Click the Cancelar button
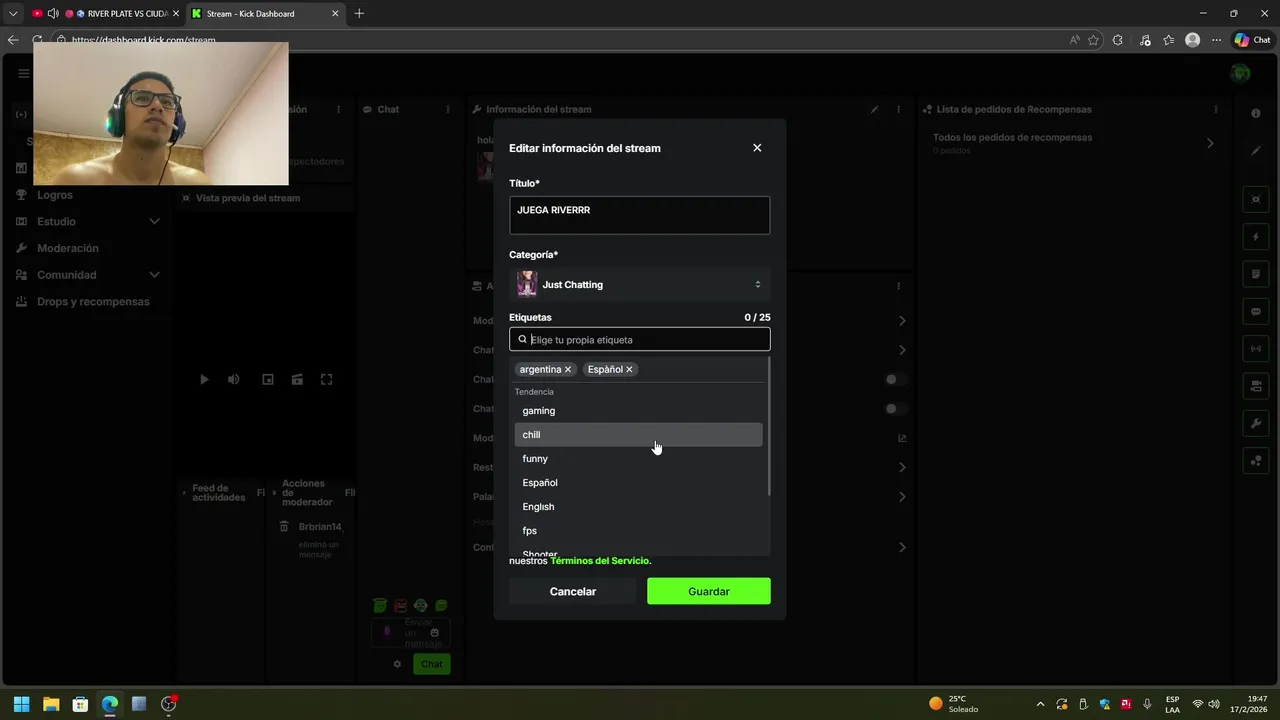The width and height of the screenshot is (1280, 720). click(x=572, y=591)
